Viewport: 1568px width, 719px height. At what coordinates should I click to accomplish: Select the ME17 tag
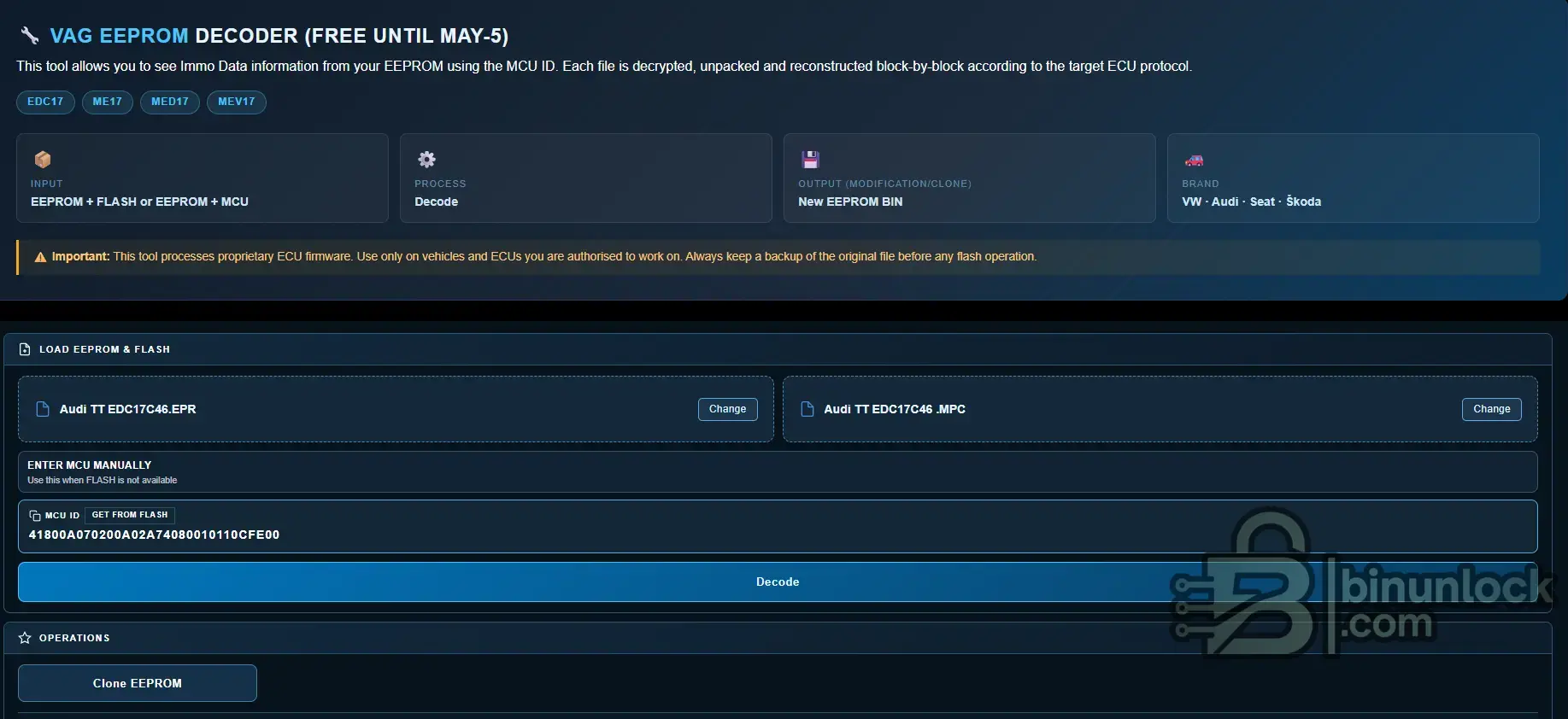tap(108, 102)
